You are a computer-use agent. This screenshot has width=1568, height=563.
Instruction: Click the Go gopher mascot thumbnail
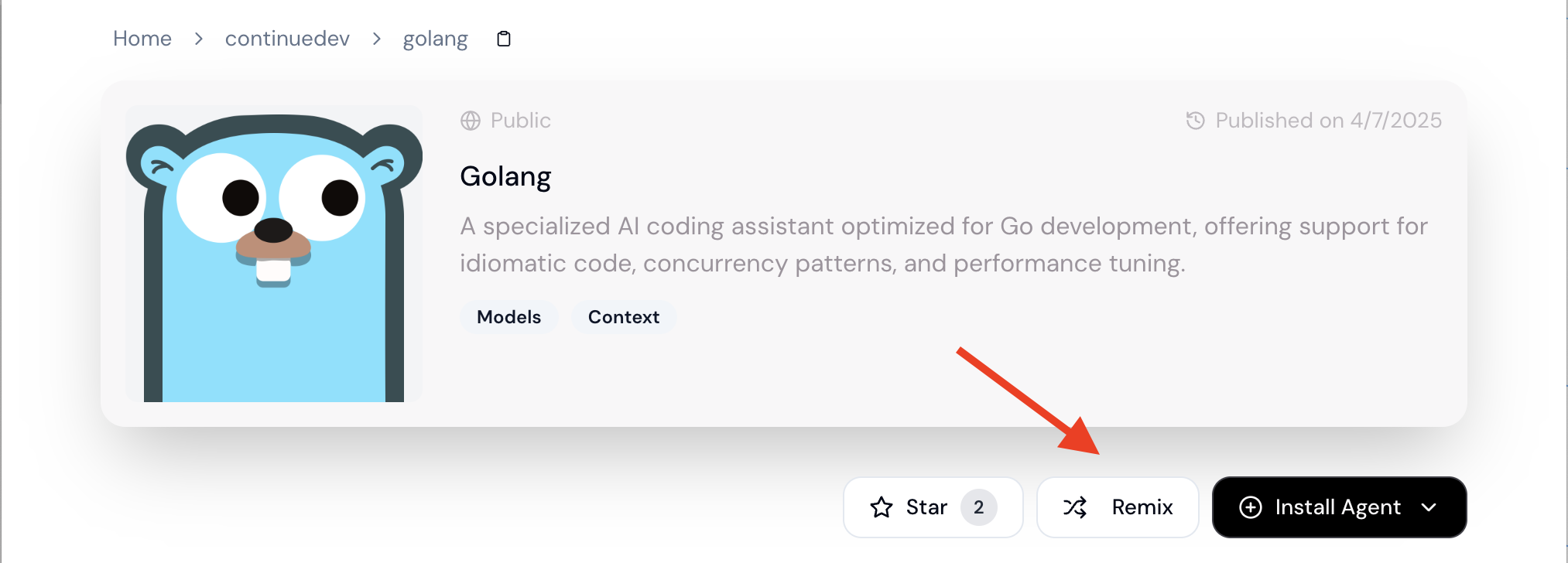(x=274, y=254)
